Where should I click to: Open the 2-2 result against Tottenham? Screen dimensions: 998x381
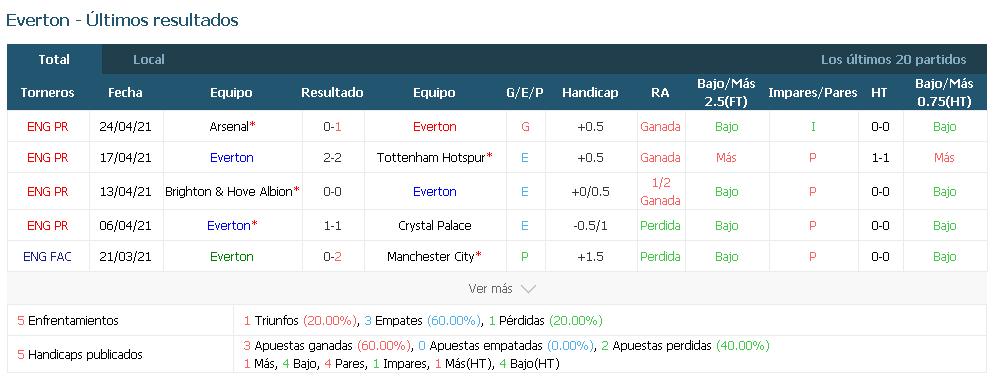pyautogui.click(x=332, y=158)
